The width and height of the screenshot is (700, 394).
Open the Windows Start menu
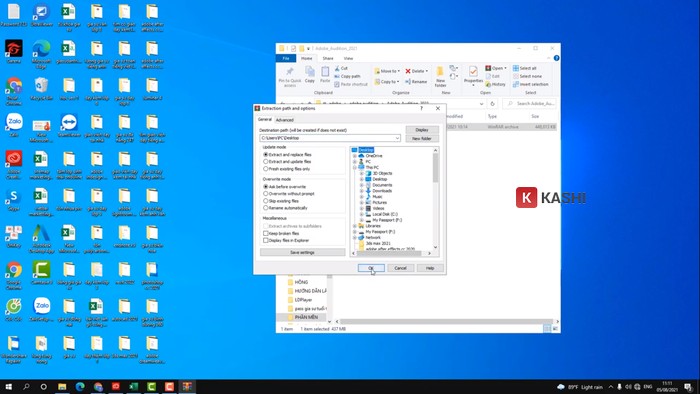[x=8, y=386]
